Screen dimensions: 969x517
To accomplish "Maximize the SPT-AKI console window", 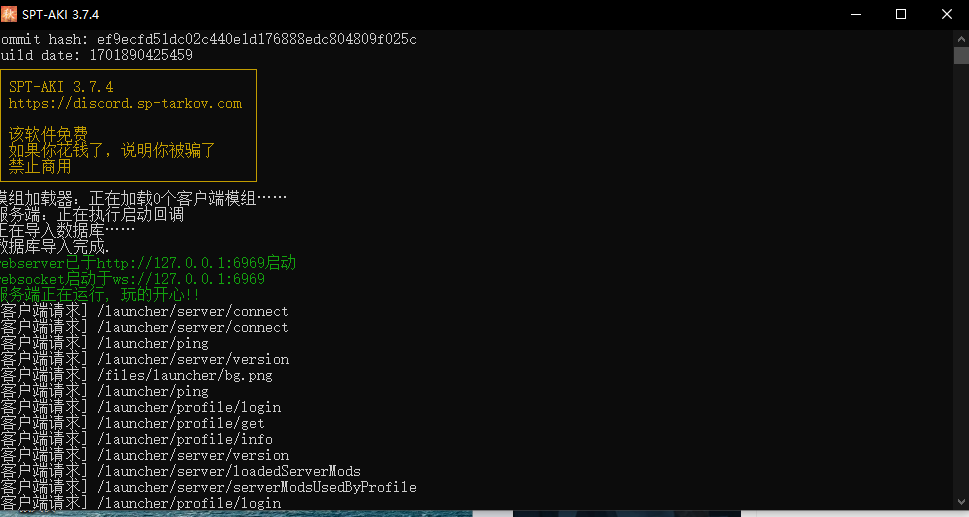I will 901,14.
